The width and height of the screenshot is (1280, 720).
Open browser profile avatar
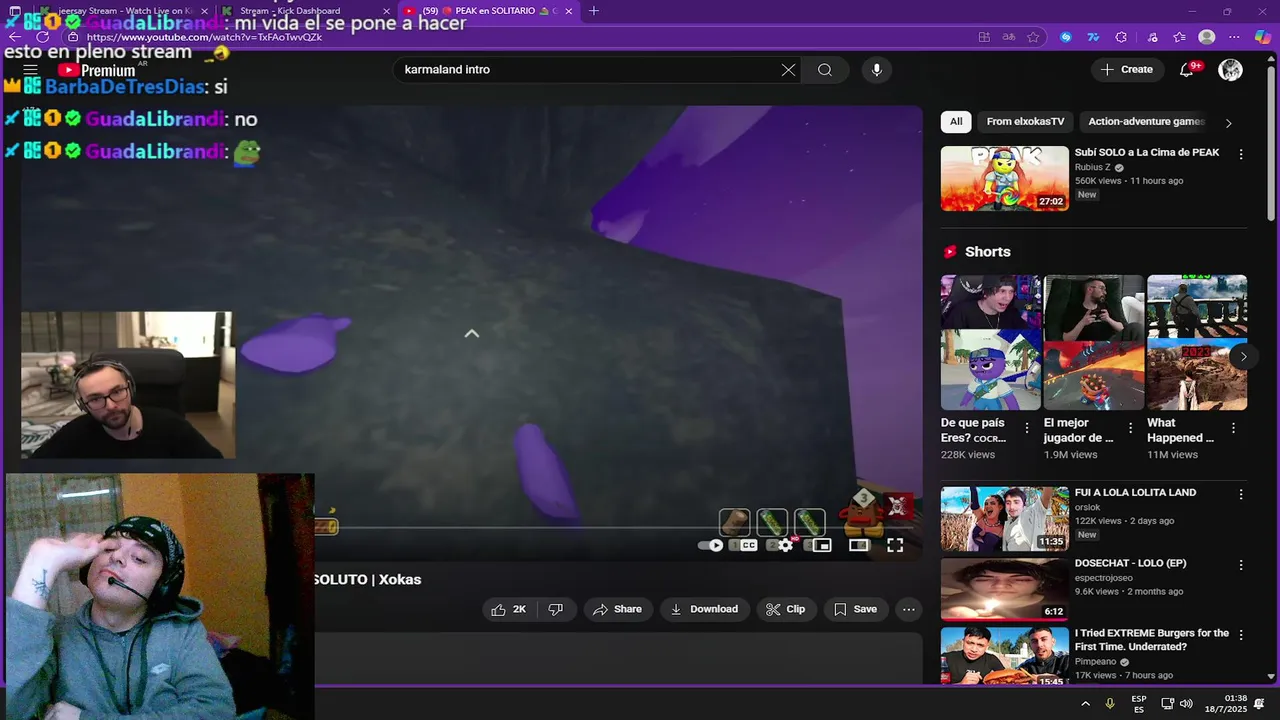tap(1207, 37)
